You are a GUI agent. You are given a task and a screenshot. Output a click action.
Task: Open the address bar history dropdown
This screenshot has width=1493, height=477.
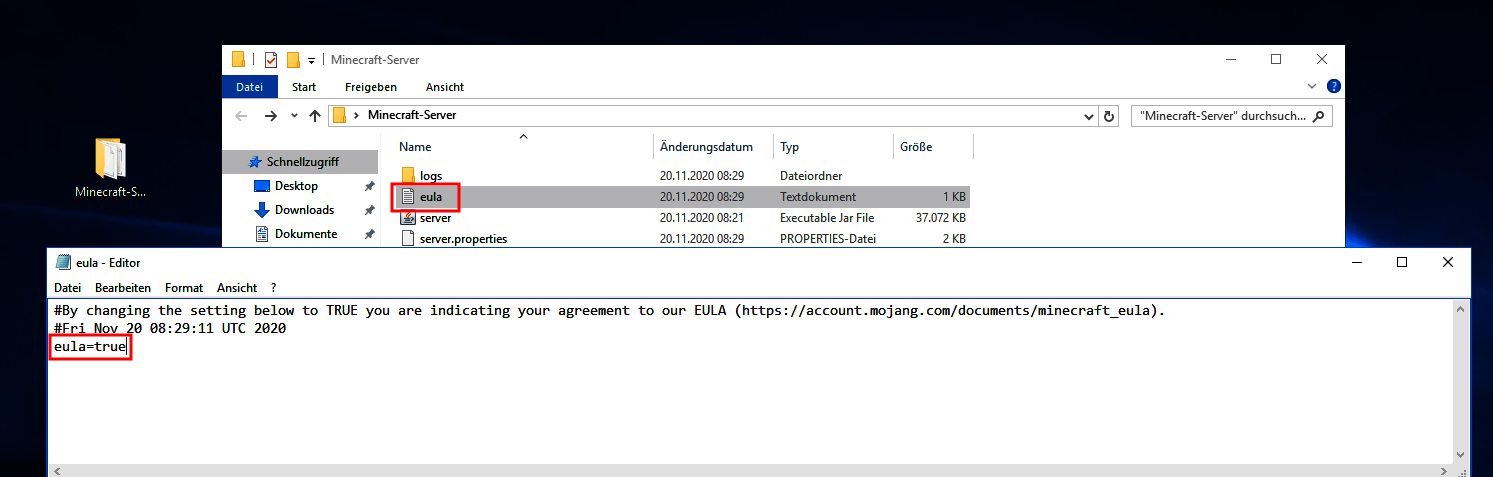[1088, 116]
